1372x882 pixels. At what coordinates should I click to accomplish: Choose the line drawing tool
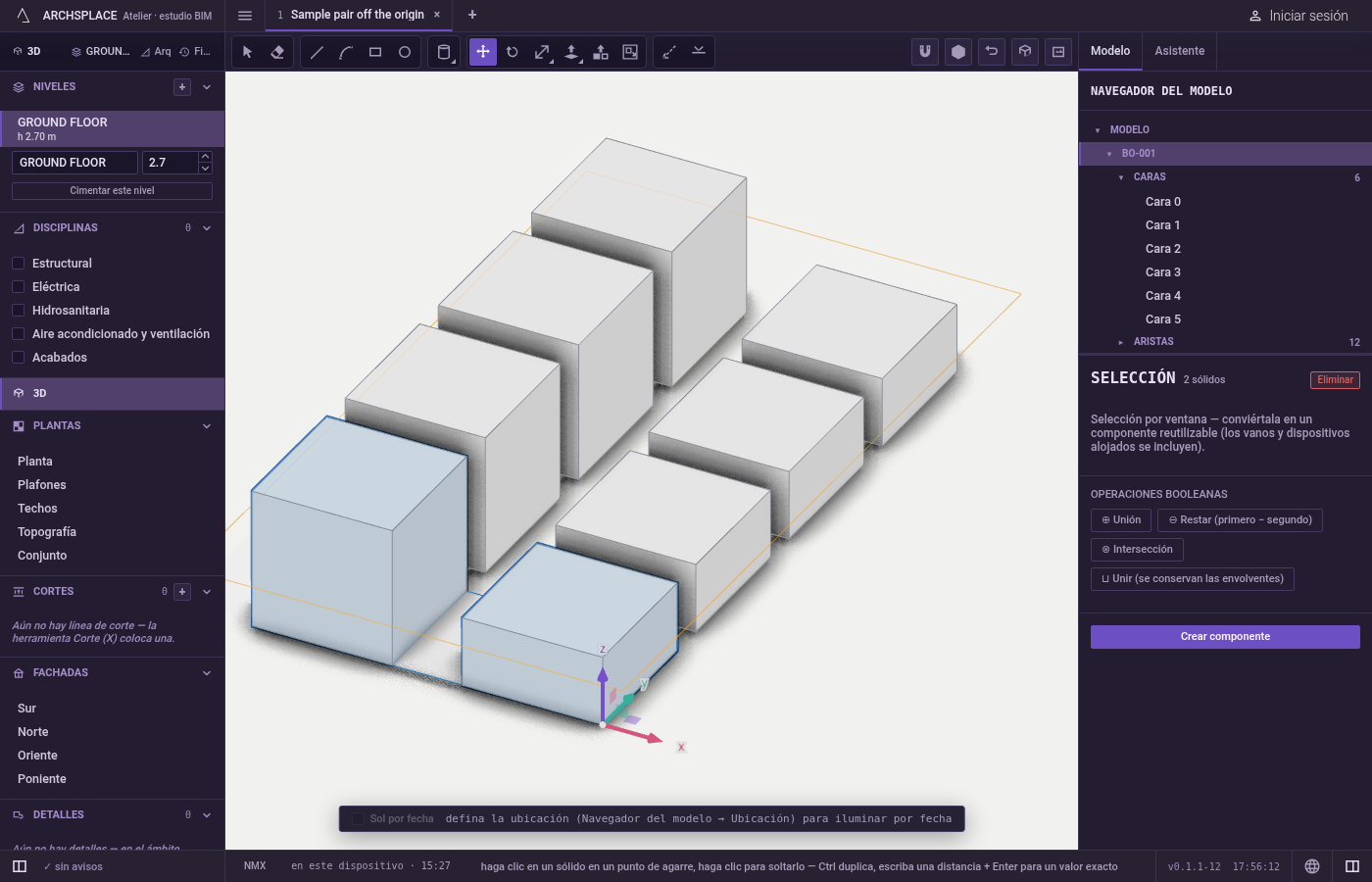click(x=317, y=52)
